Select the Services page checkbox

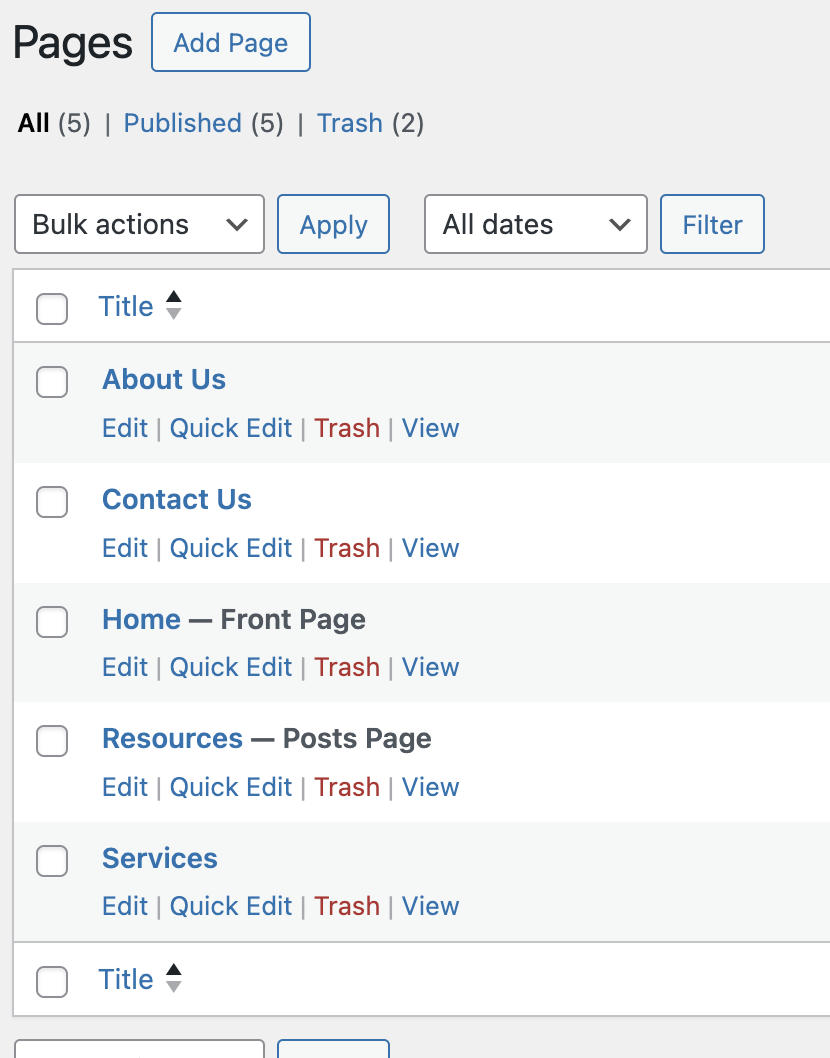(x=52, y=860)
